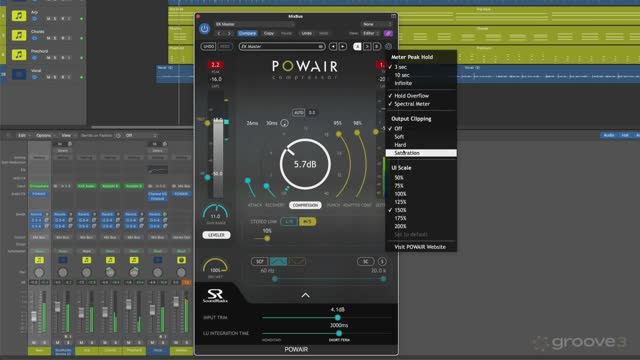This screenshot has width=640, height=360.
Task: Open mixer View menu dropdown
Action: [x=67, y=135]
